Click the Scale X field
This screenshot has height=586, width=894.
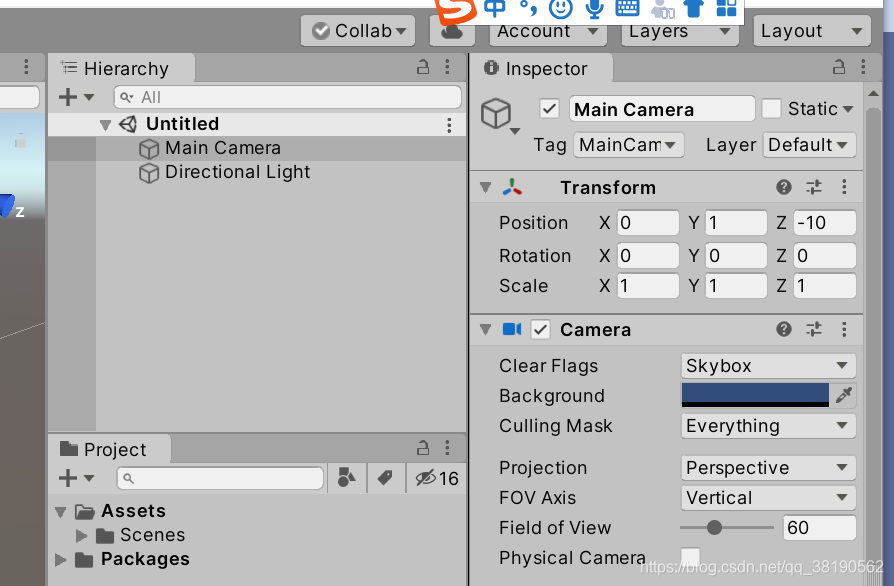[648, 286]
